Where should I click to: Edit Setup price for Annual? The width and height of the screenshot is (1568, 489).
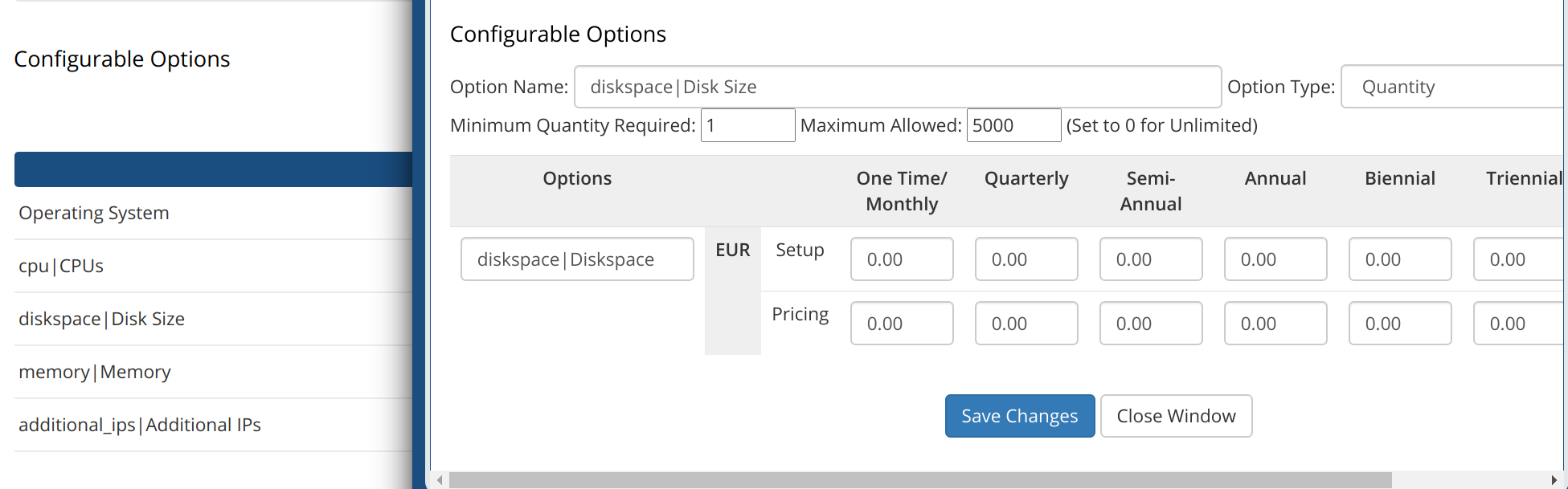[1275, 259]
